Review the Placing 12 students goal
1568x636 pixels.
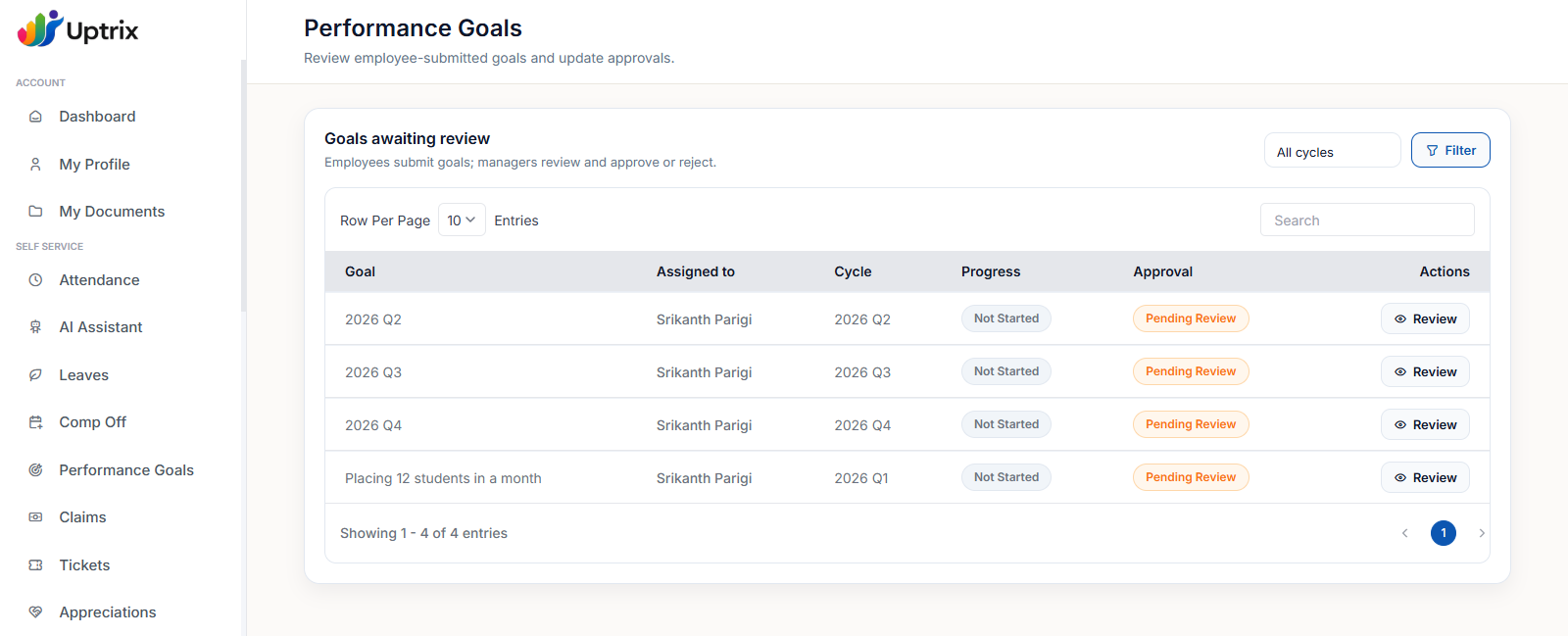pyautogui.click(x=1424, y=478)
